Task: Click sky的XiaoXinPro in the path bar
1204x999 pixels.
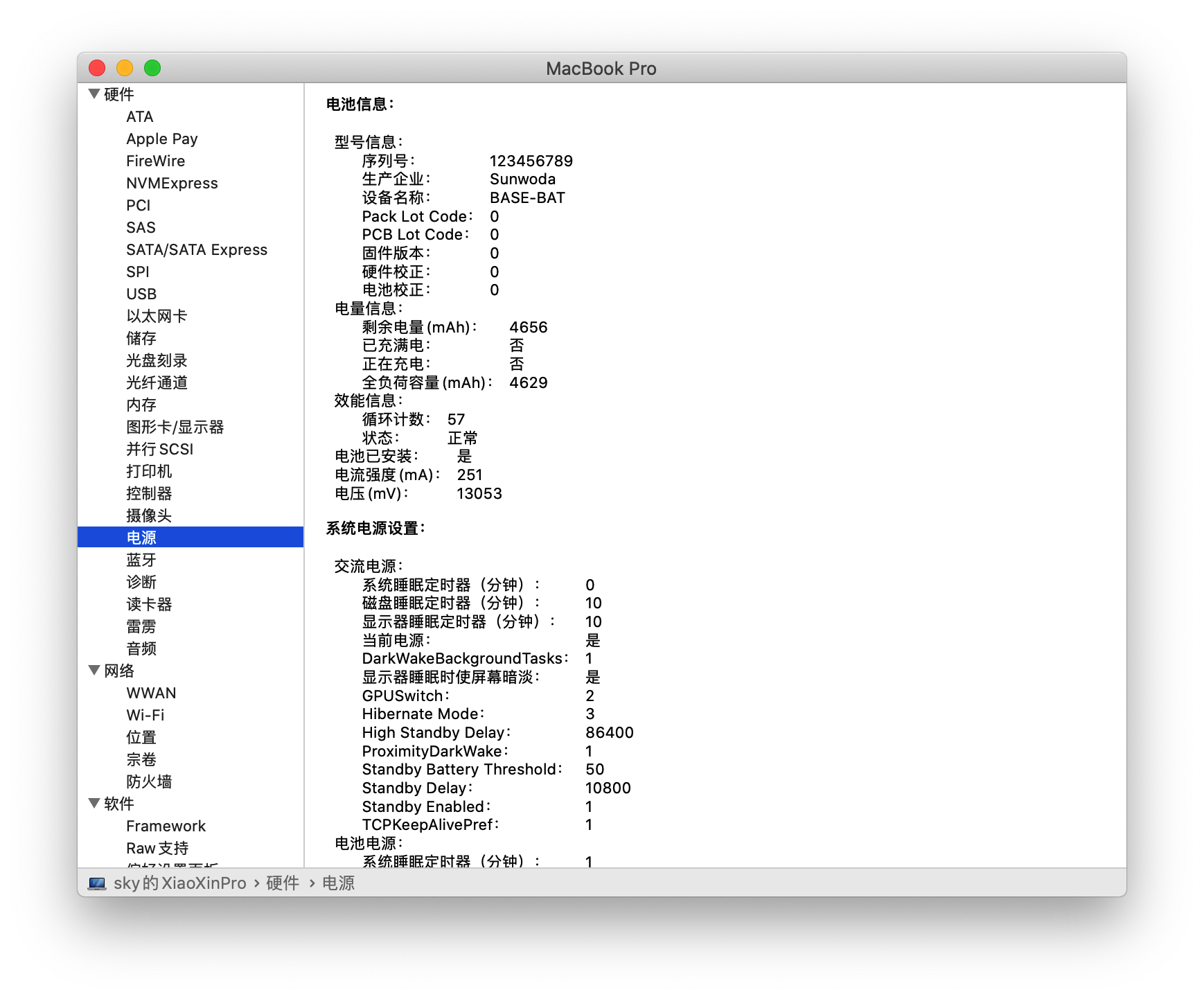Action: pos(180,883)
